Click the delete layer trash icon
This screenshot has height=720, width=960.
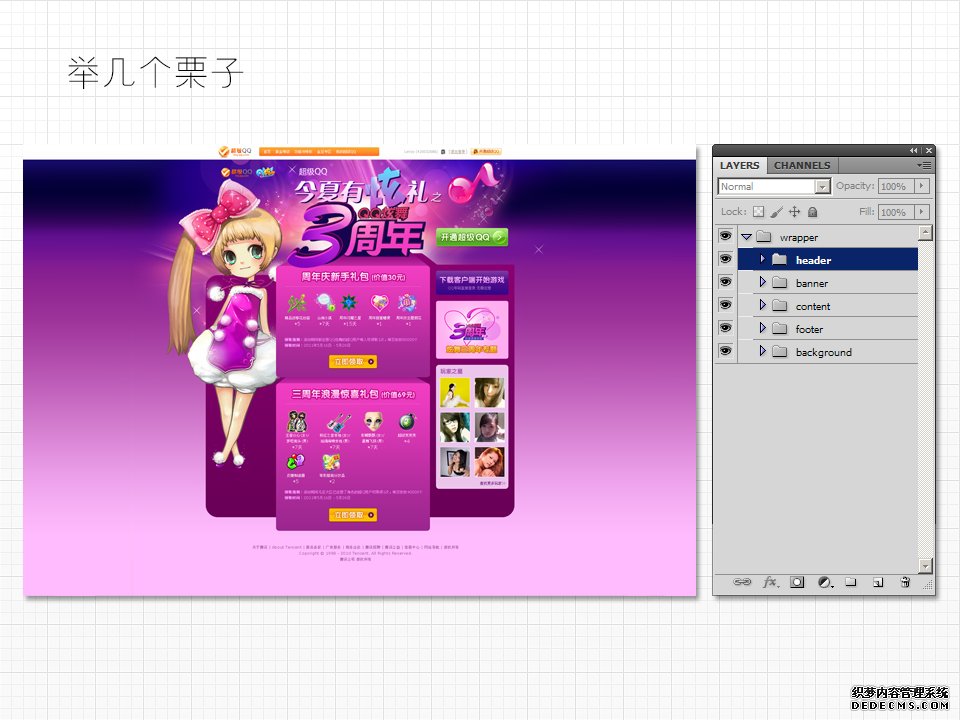(906, 582)
